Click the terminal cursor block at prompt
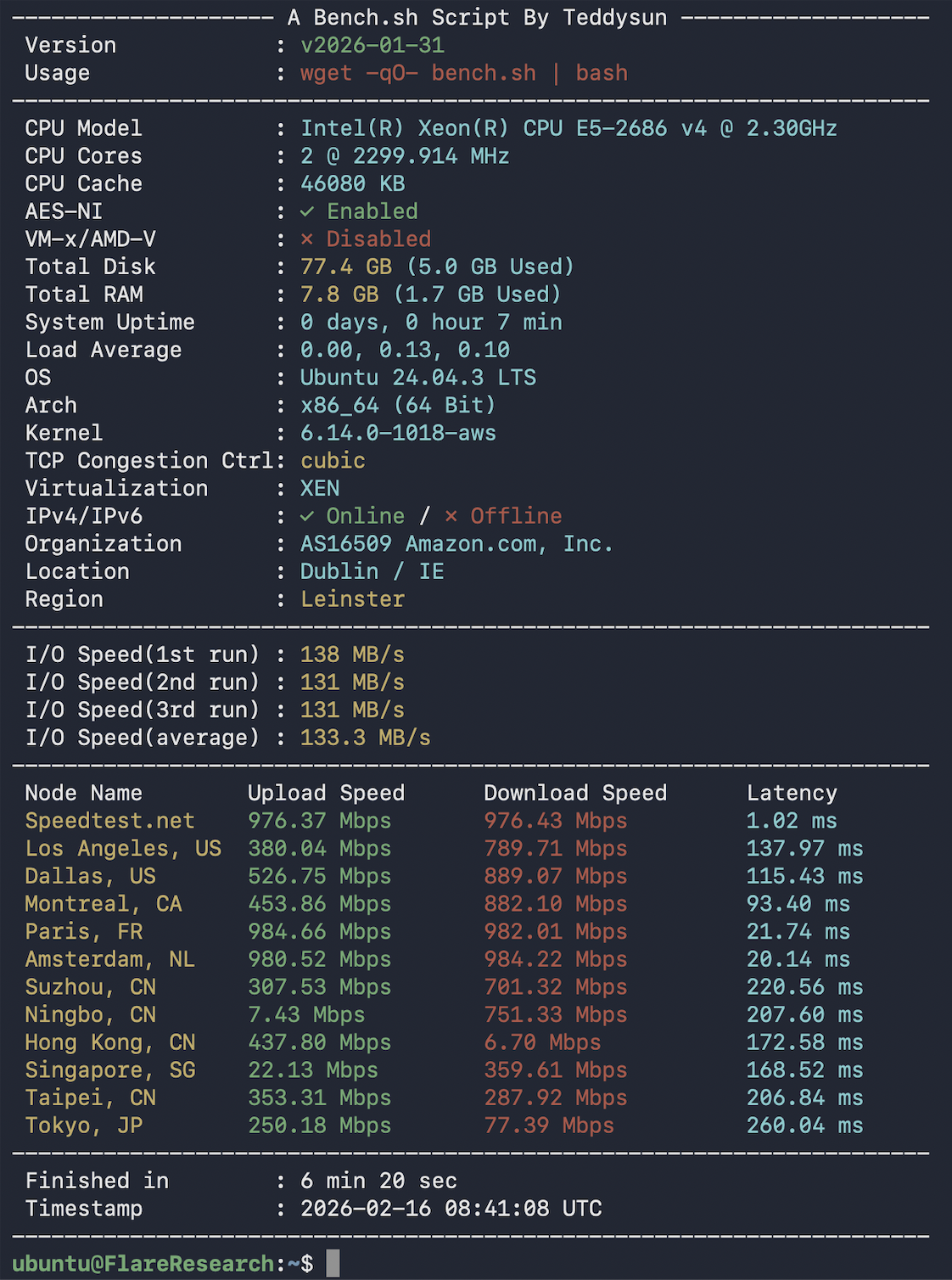This screenshot has height=1280, width=952. (x=333, y=1263)
